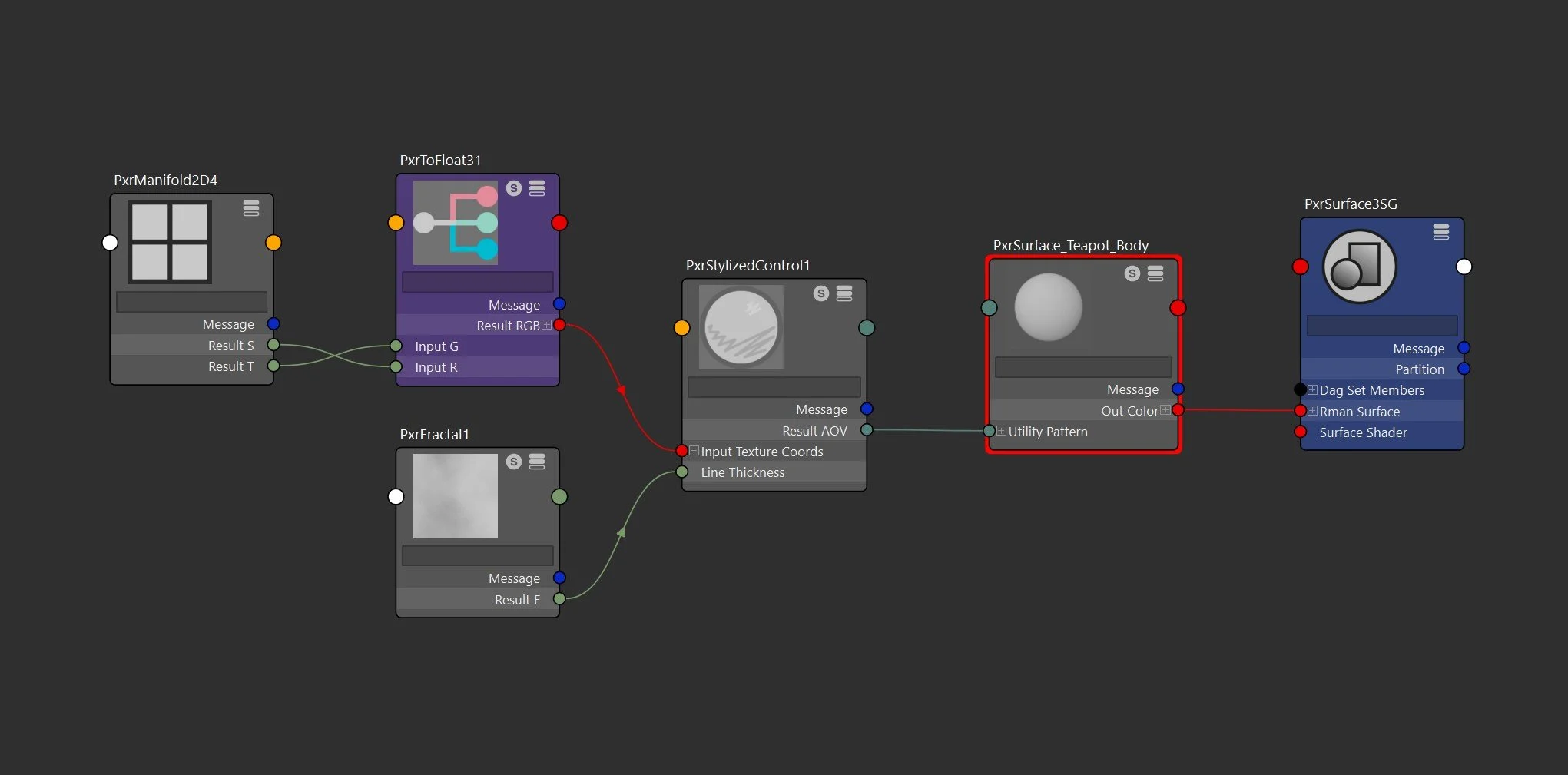Viewport: 1568px width, 775px height.
Task: Click the display-mode icon on PxrStylizedControl1
Action: coord(844,294)
